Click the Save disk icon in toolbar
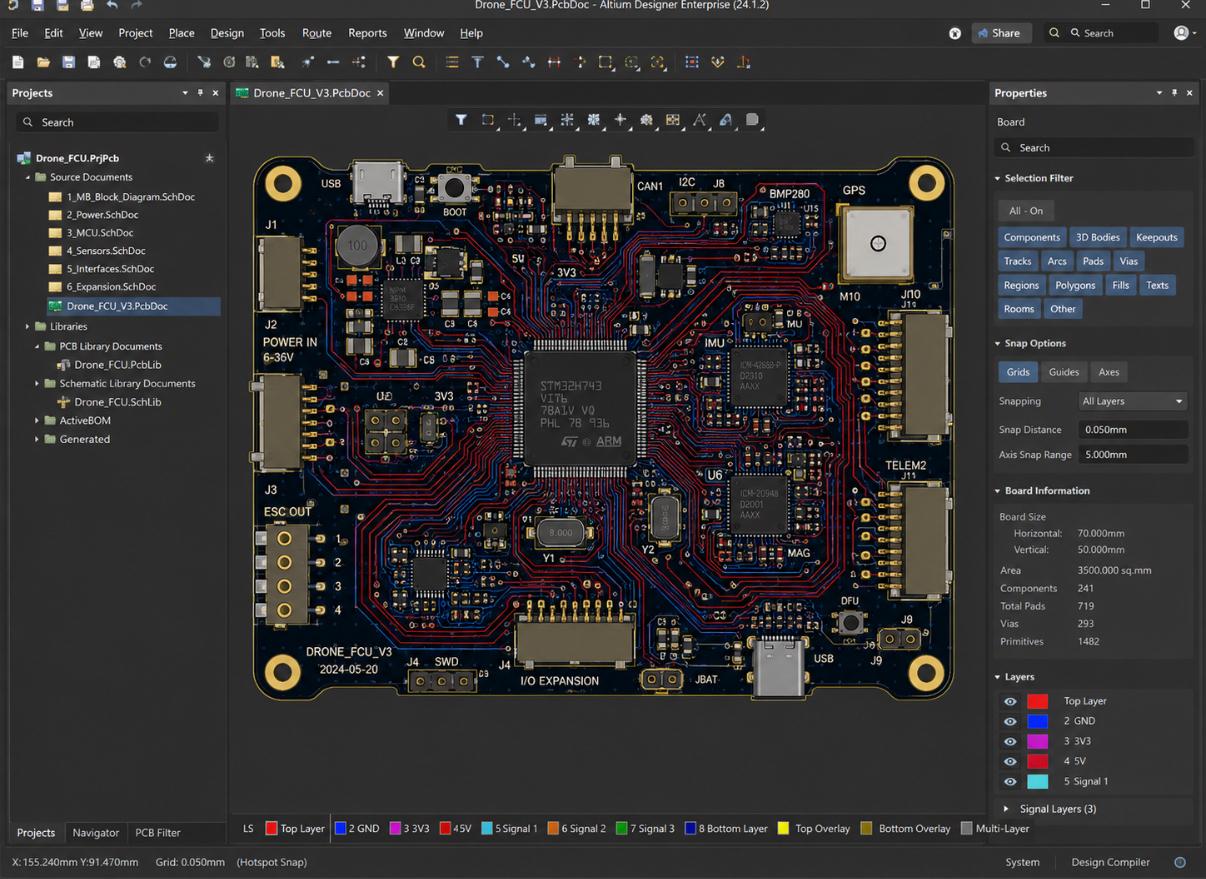1206x879 pixels. [x=68, y=62]
